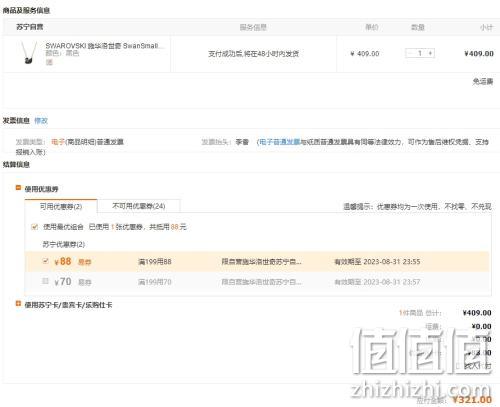The width and height of the screenshot is (500, 407).
Task: Decrease quantity with the minus button
Action: pyautogui.click(x=410, y=53)
